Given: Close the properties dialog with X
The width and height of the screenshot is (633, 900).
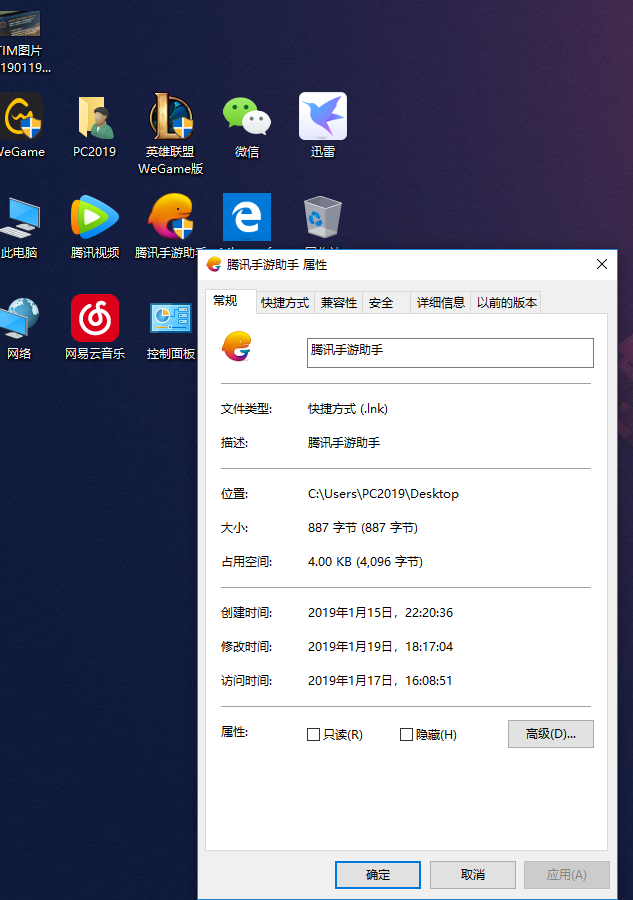Looking at the screenshot, I should 602,264.
